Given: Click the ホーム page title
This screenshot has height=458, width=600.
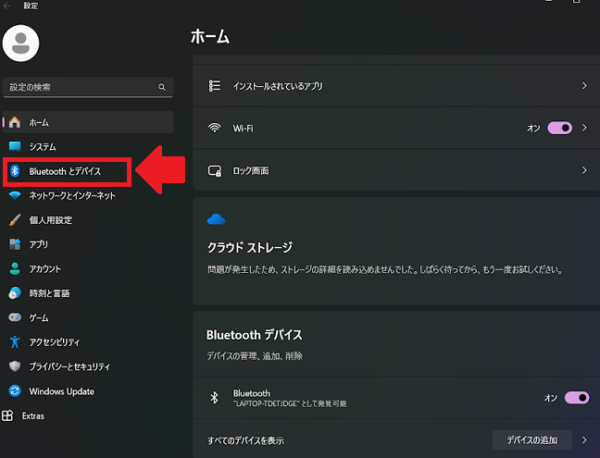Looking at the screenshot, I should click(210, 37).
